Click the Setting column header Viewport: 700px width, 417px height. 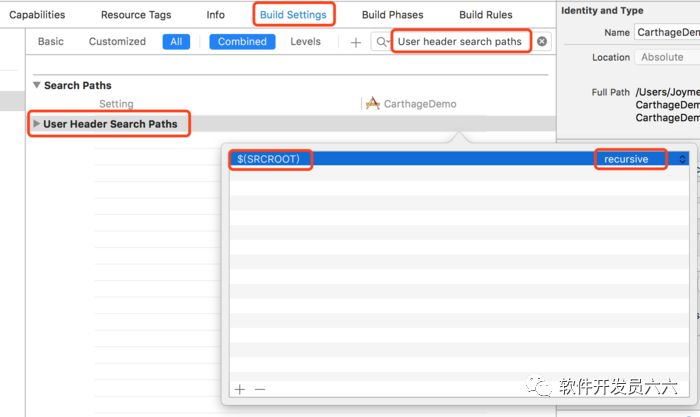116,104
